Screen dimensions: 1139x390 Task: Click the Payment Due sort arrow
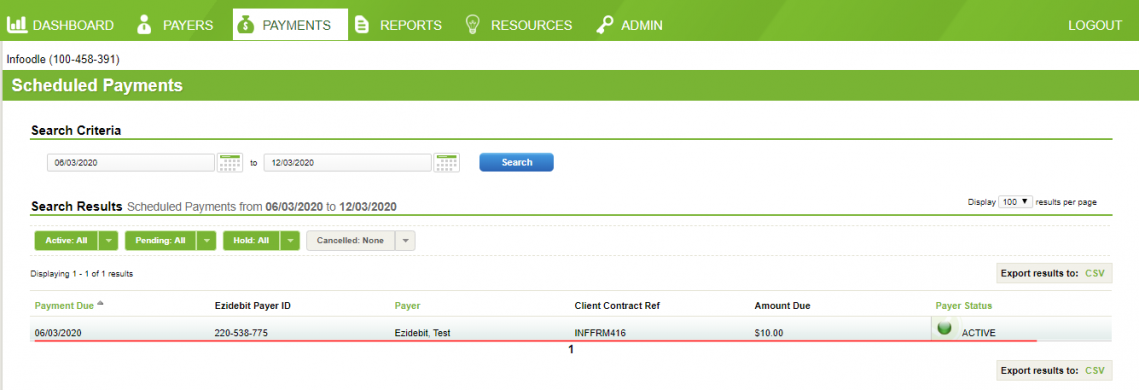coord(100,304)
